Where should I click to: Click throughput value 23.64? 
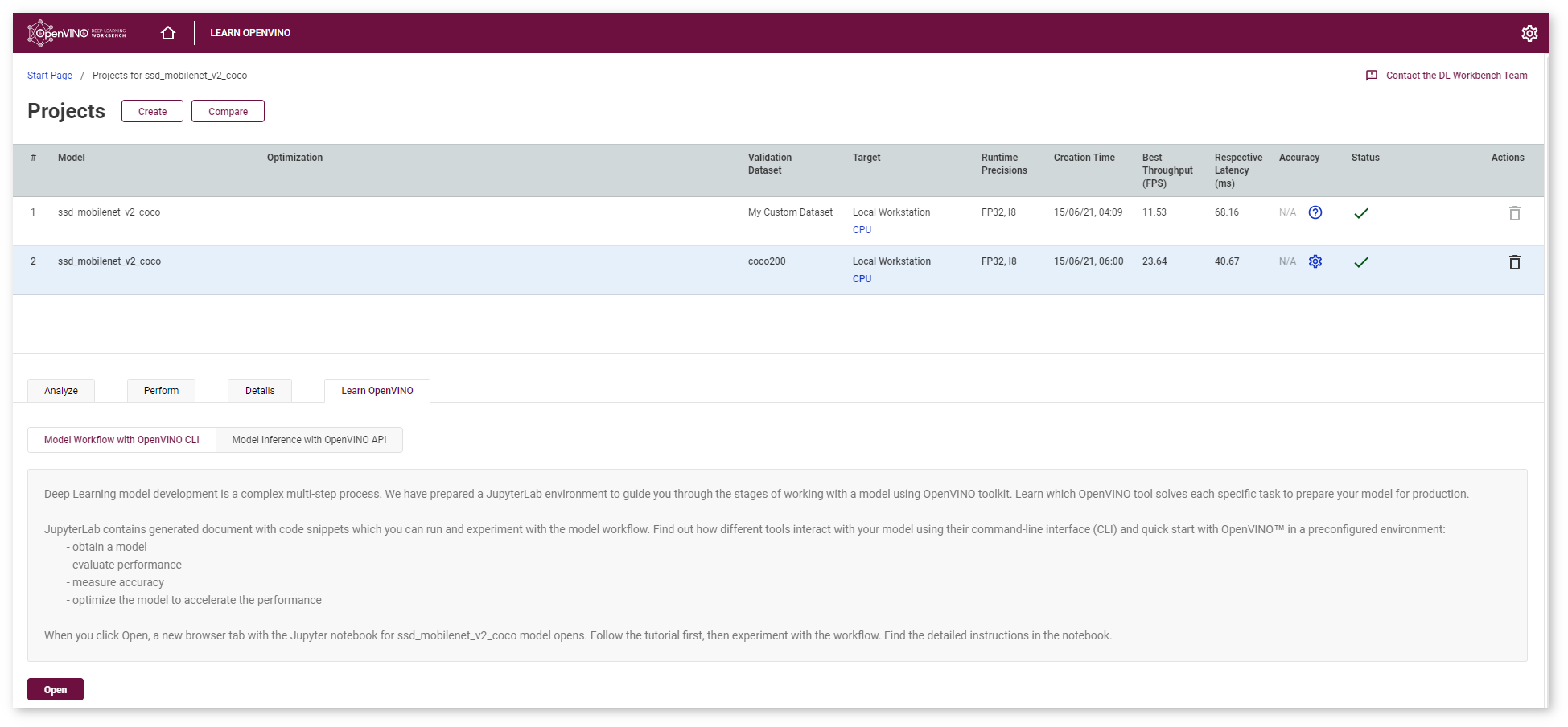(x=1154, y=261)
